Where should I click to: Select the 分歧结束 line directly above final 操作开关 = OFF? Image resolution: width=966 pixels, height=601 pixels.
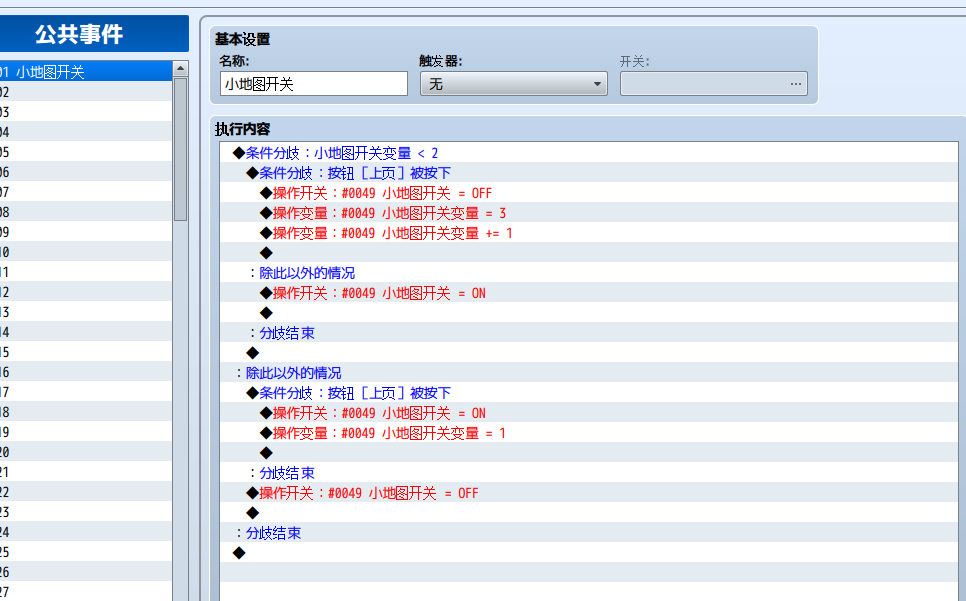588,473
